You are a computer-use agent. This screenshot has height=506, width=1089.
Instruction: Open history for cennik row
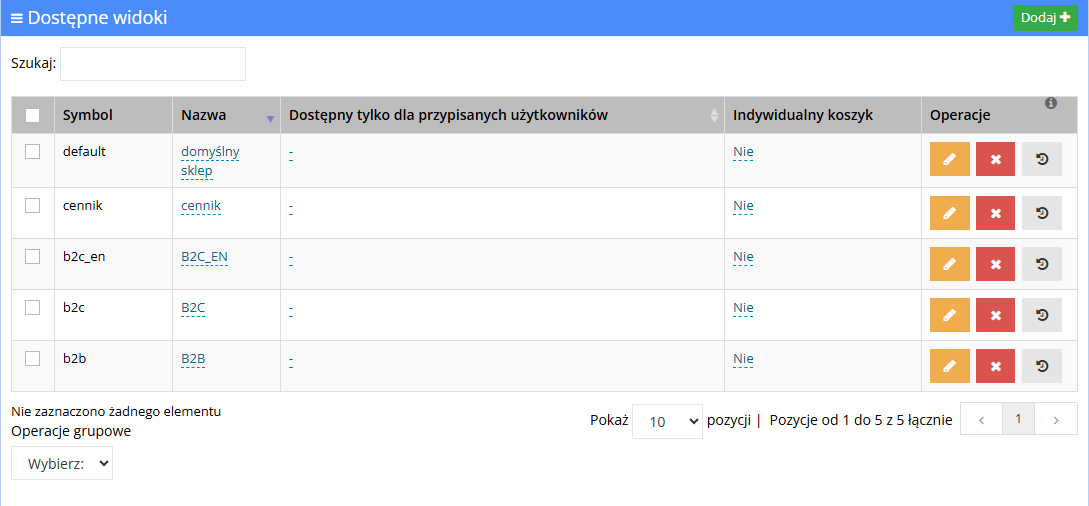point(1042,213)
